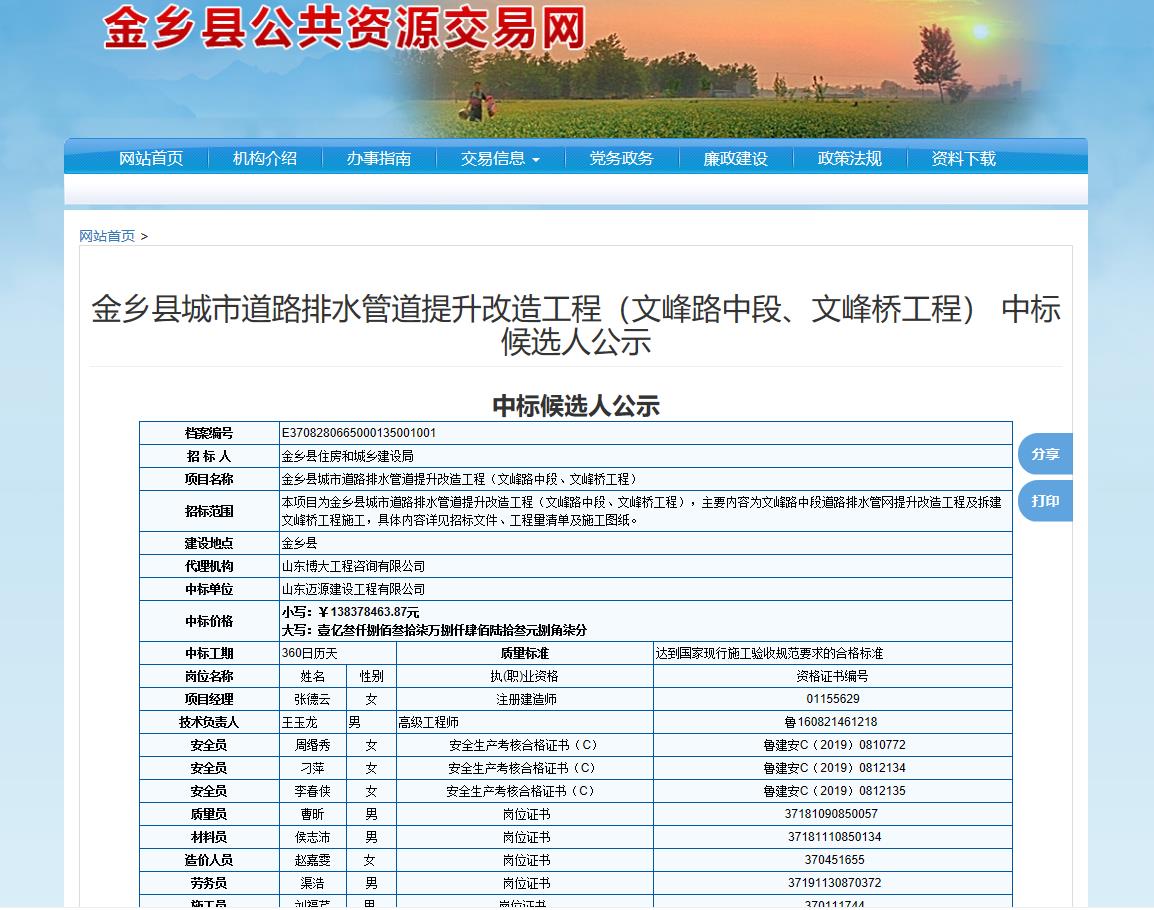Select certificate 鲁建安C（2019）0812134
Screen dimensions: 1154x910
[834, 768]
